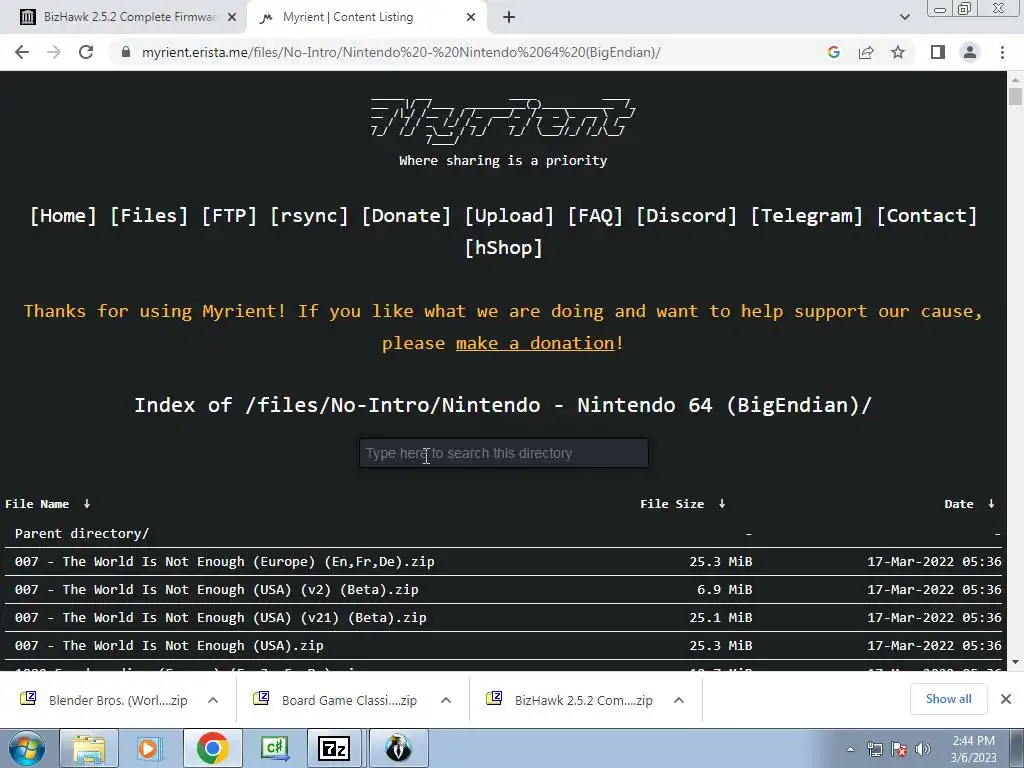Download 007 (USA) (v21) (Beta).zip

(x=220, y=618)
